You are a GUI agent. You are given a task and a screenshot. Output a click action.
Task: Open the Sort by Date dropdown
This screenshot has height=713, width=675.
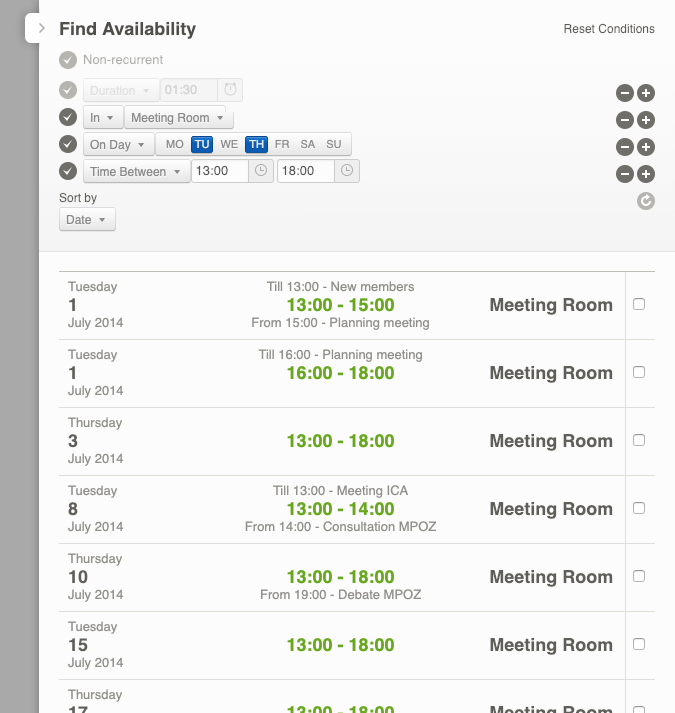point(87,220)
